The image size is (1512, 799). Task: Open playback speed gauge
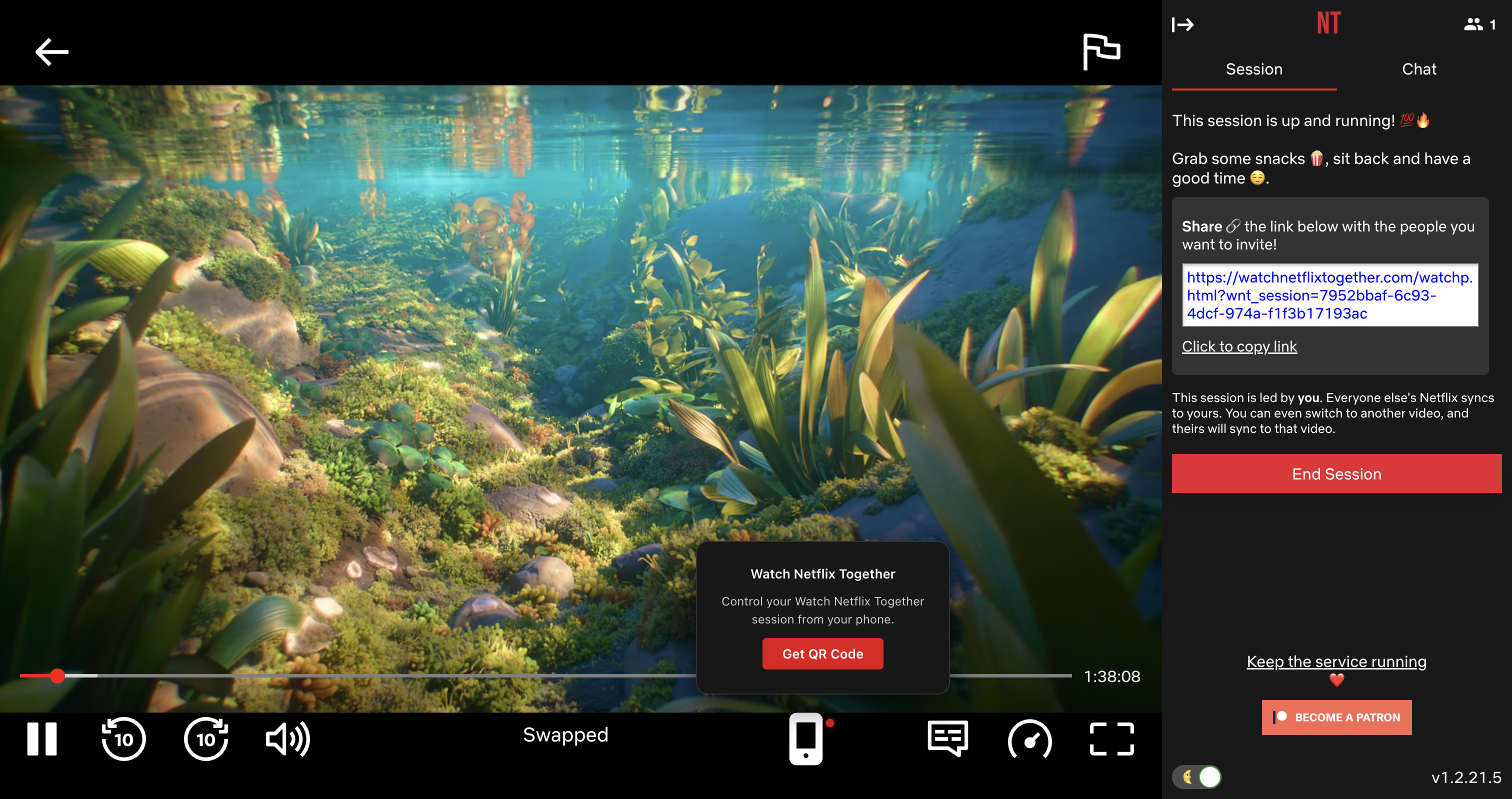point(1029,739)
